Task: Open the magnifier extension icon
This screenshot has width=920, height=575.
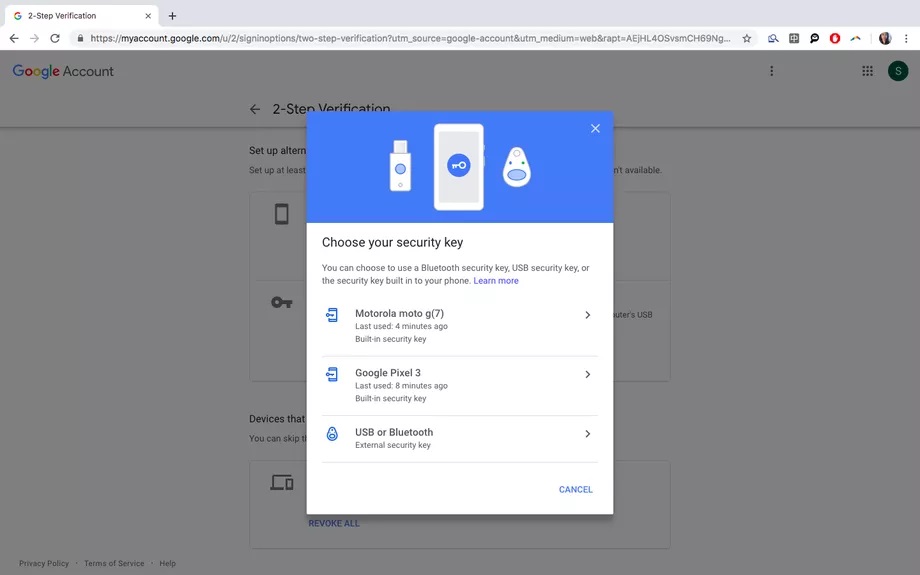Action: tap(773, 38)
